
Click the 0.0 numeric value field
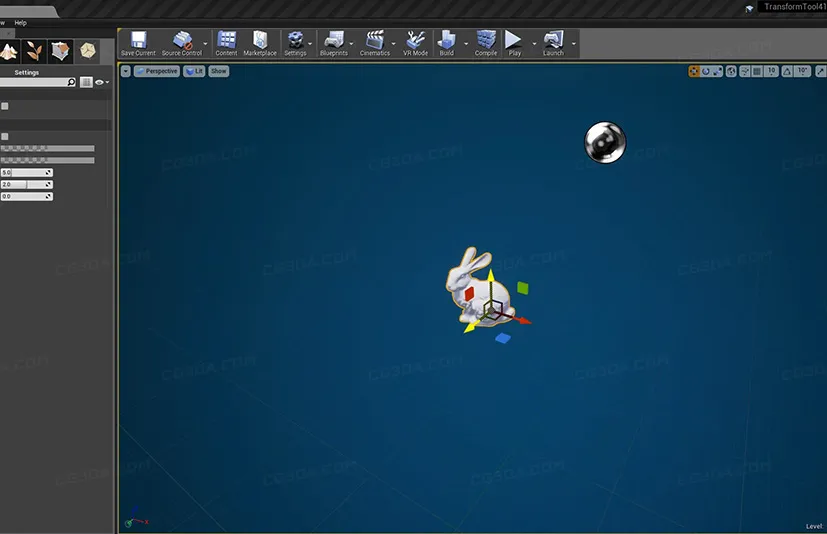(26, 196)
